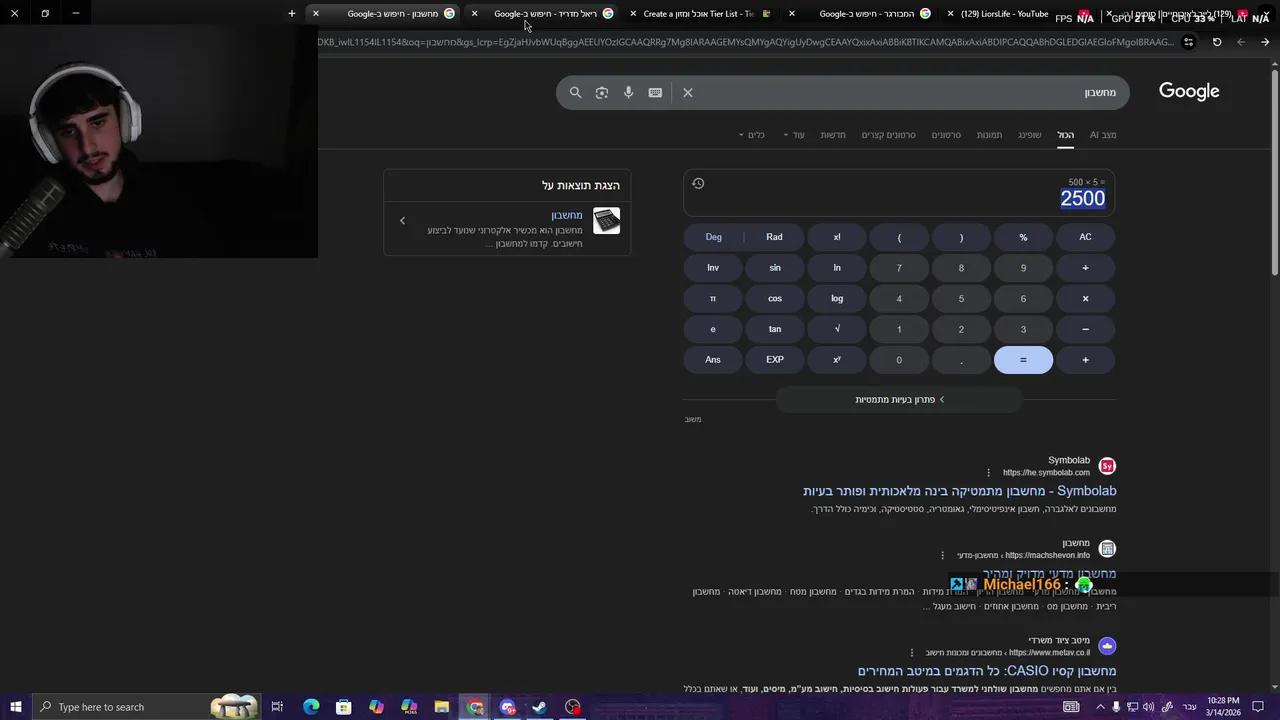Open File Explorer from taskbar
The width and height of the screenshot is (1280, 720).
441,707
